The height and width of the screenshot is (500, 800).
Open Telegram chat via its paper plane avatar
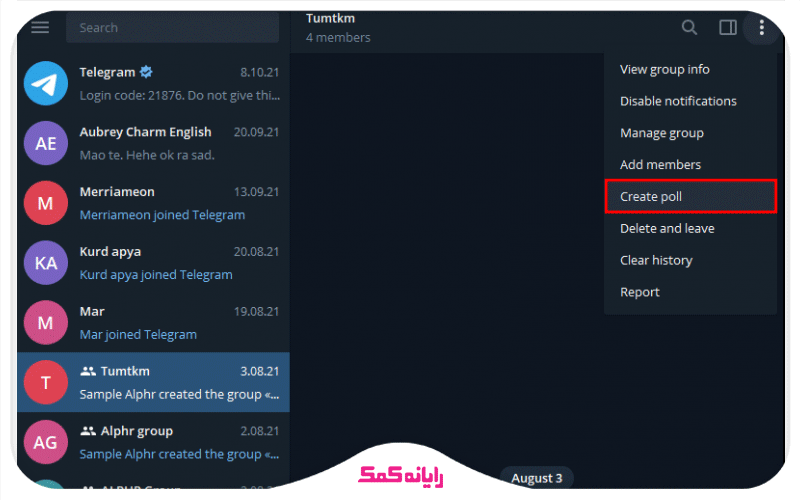pos(46,83)
